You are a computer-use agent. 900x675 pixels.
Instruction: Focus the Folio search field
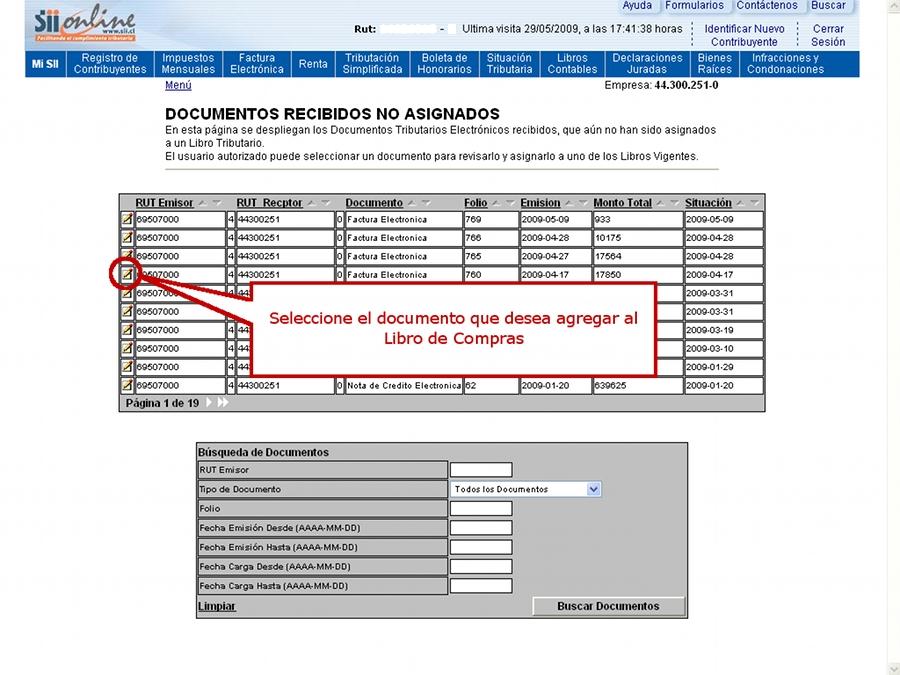tap(481, 509)
